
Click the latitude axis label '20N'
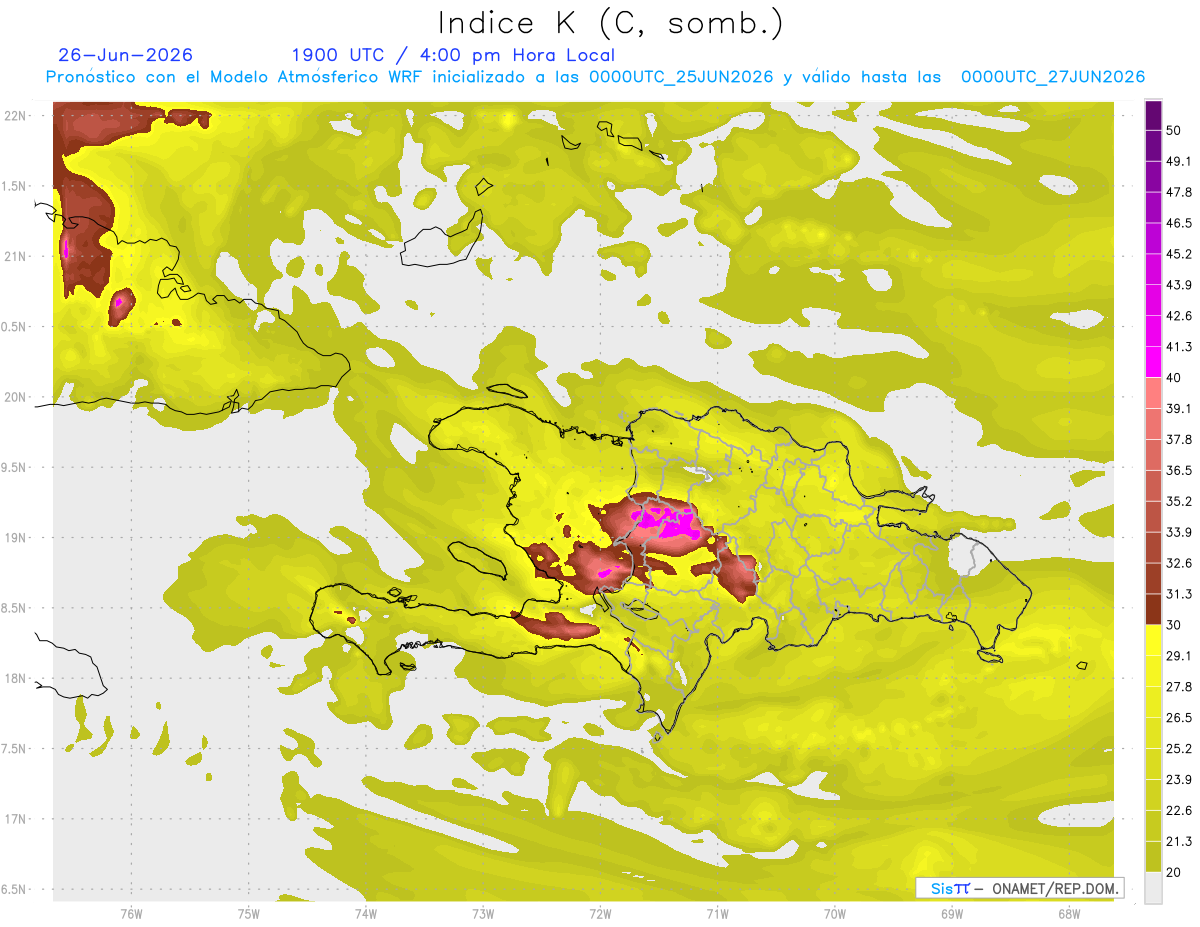15,397
